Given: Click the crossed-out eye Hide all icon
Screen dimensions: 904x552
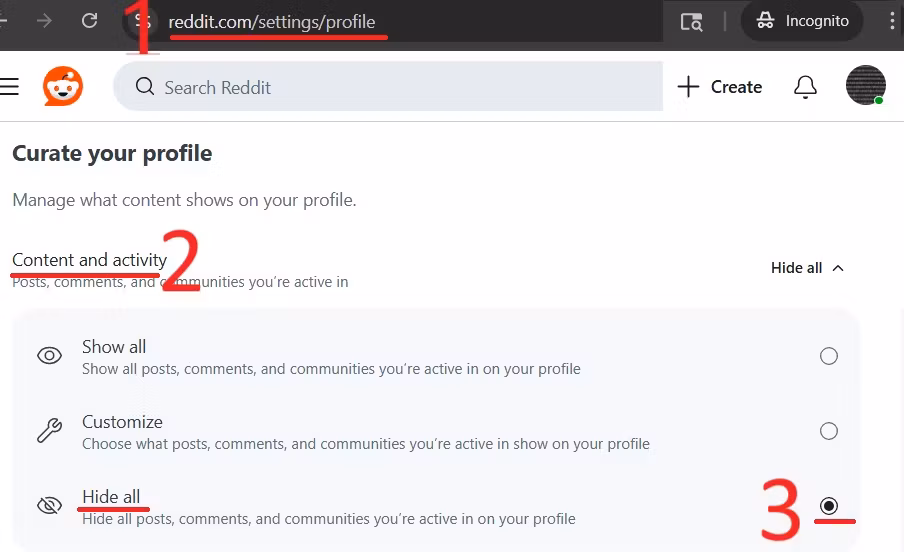Looking at the screenshot, I should pyautogui.click(x=50, y=506).
